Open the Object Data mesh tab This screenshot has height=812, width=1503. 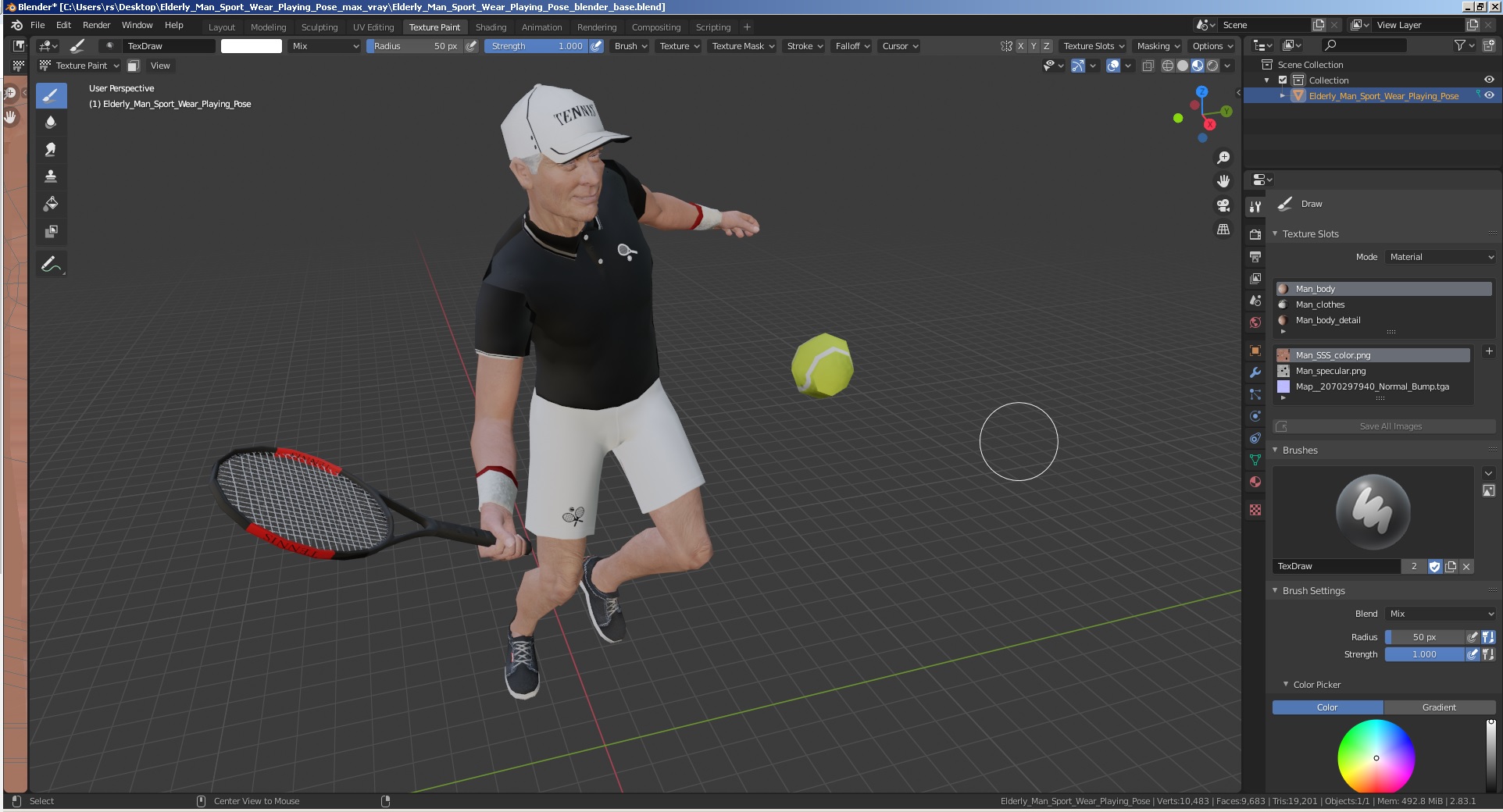pos(1255,460)
